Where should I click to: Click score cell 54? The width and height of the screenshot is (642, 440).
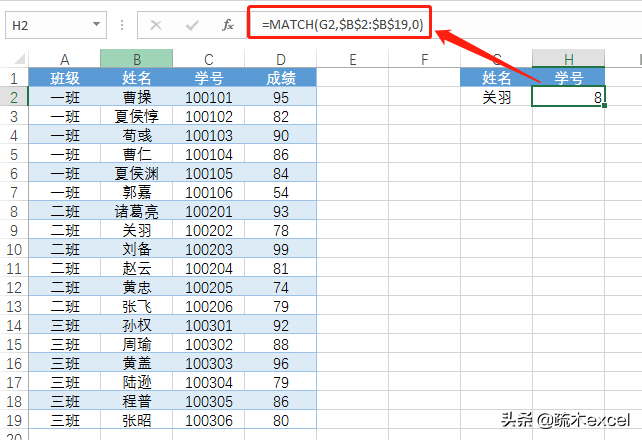(x=280, y=192)
